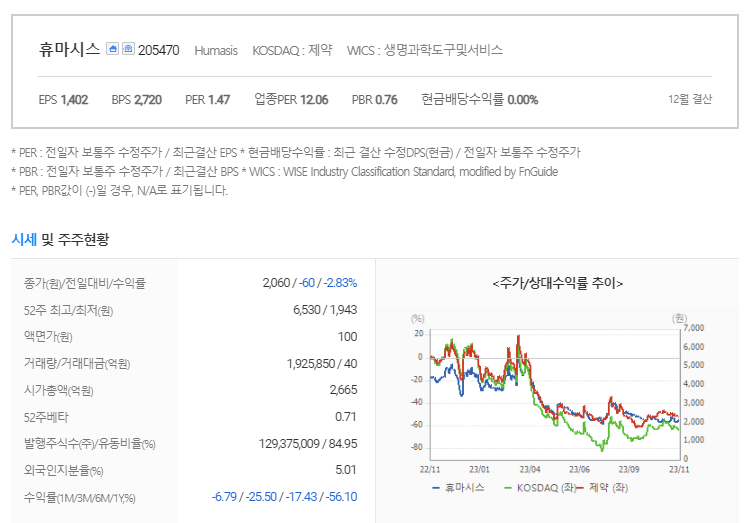Click the 현금배당수익률 0.00% figure
This screenshot has height=523, width=750.
[479, 100]
